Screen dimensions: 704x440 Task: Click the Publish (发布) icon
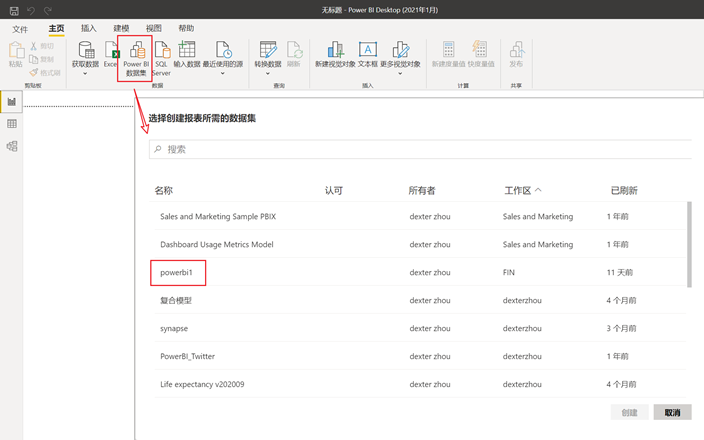pos(517,49)
